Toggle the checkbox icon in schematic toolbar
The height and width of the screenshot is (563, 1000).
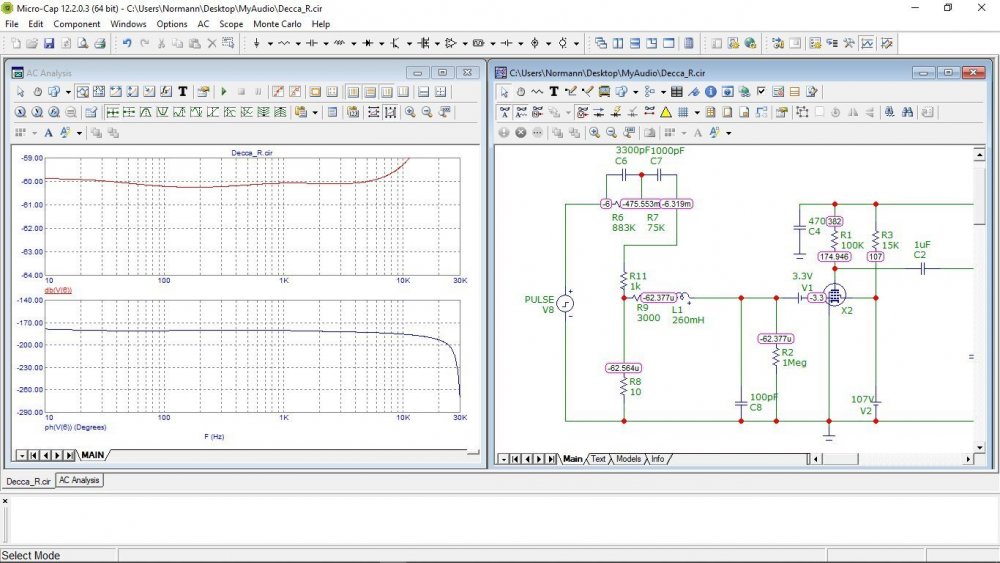coord(761,92)
